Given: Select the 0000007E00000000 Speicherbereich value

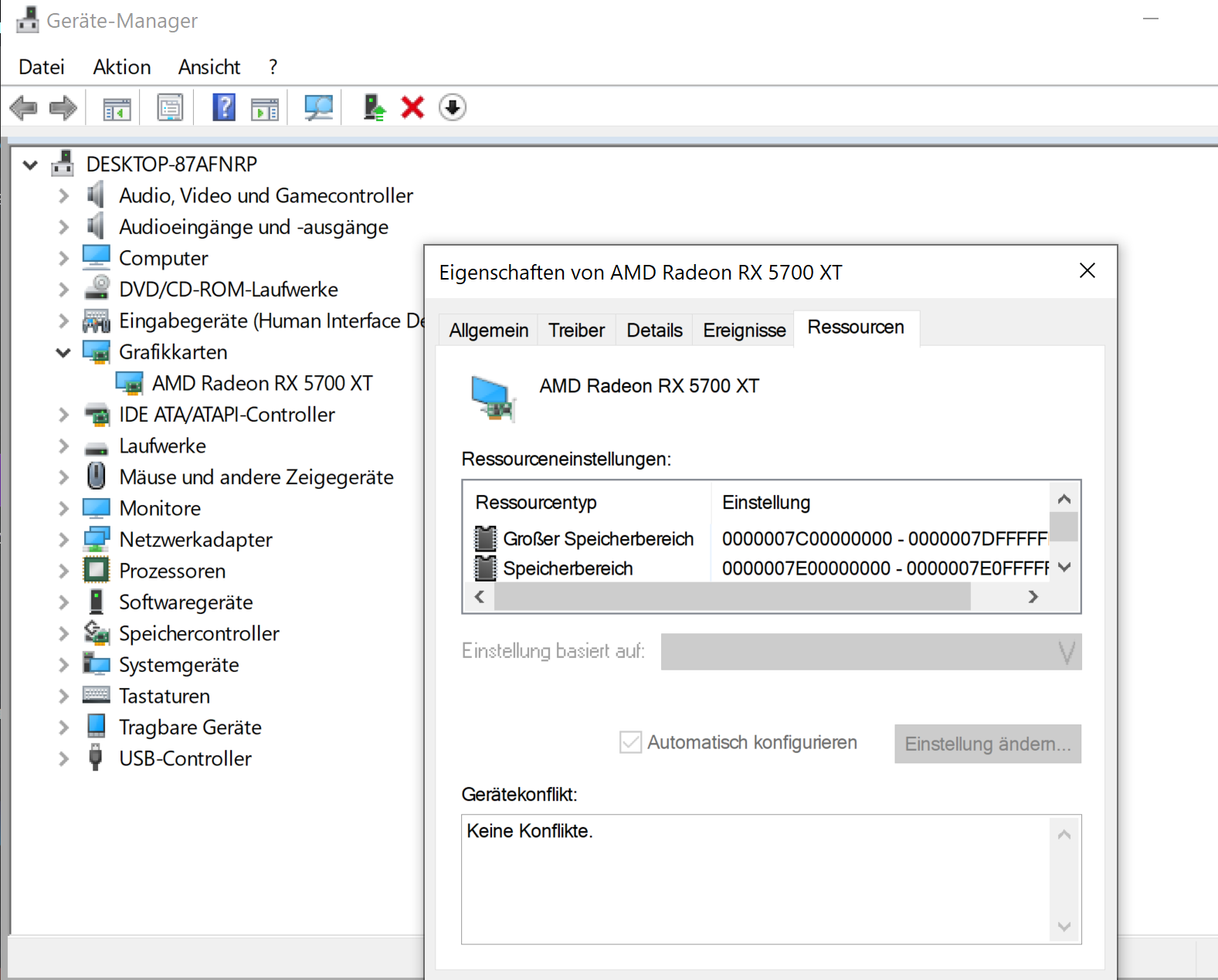Looking at the screenshot, I should tap(884, 568).
